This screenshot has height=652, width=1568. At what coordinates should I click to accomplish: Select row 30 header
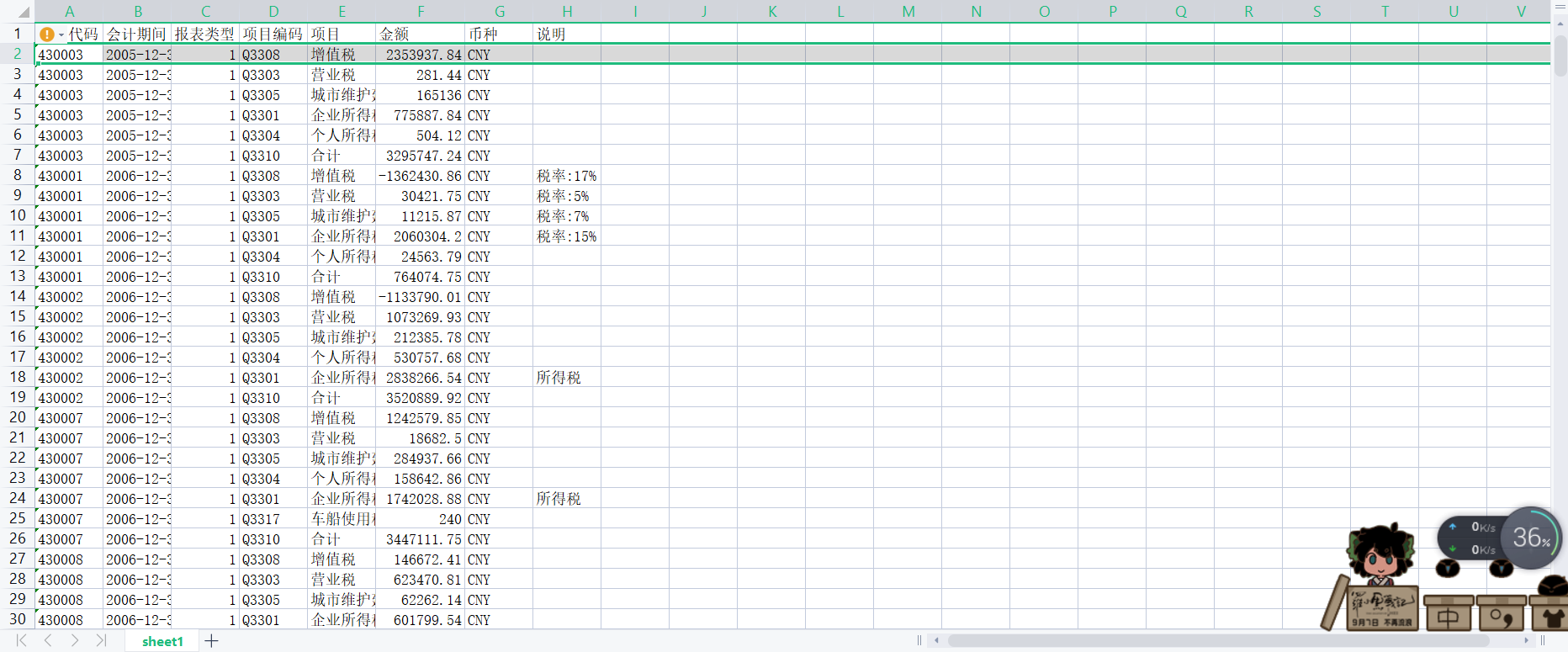(17, 619)
